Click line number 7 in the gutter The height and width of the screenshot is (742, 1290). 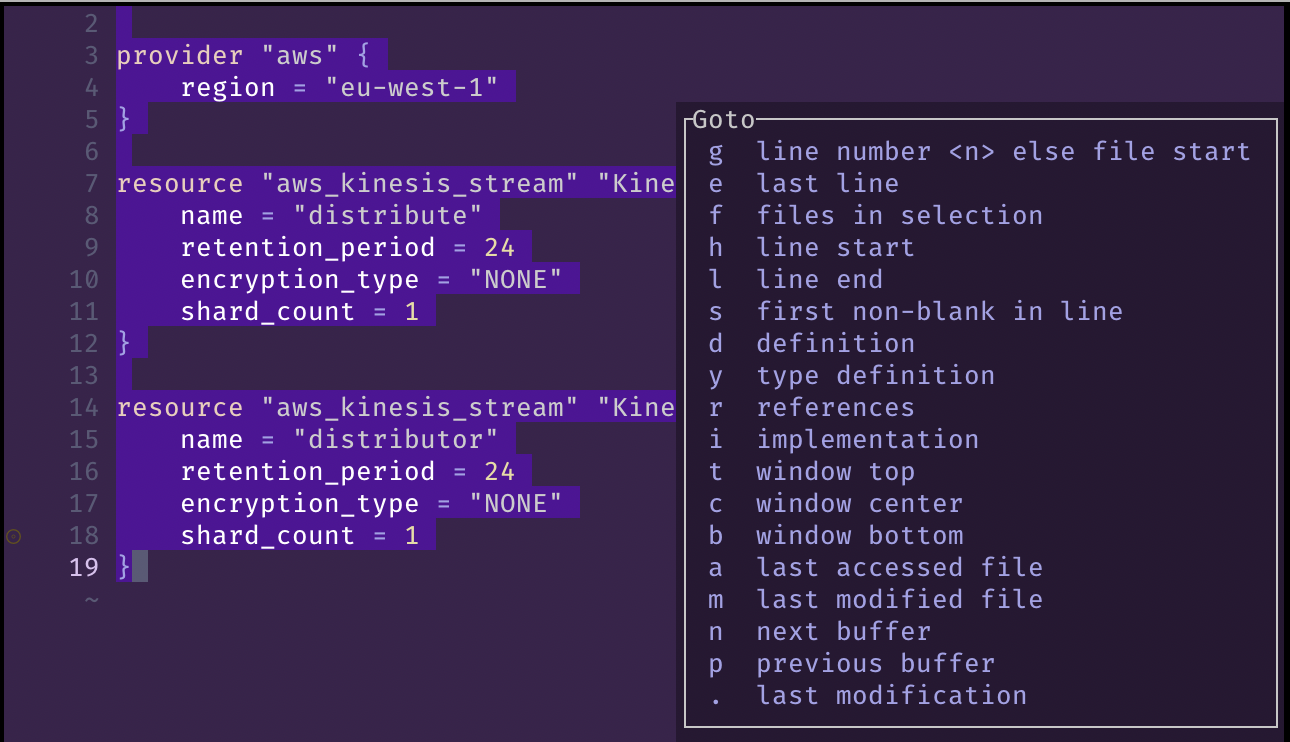(92, 184)
